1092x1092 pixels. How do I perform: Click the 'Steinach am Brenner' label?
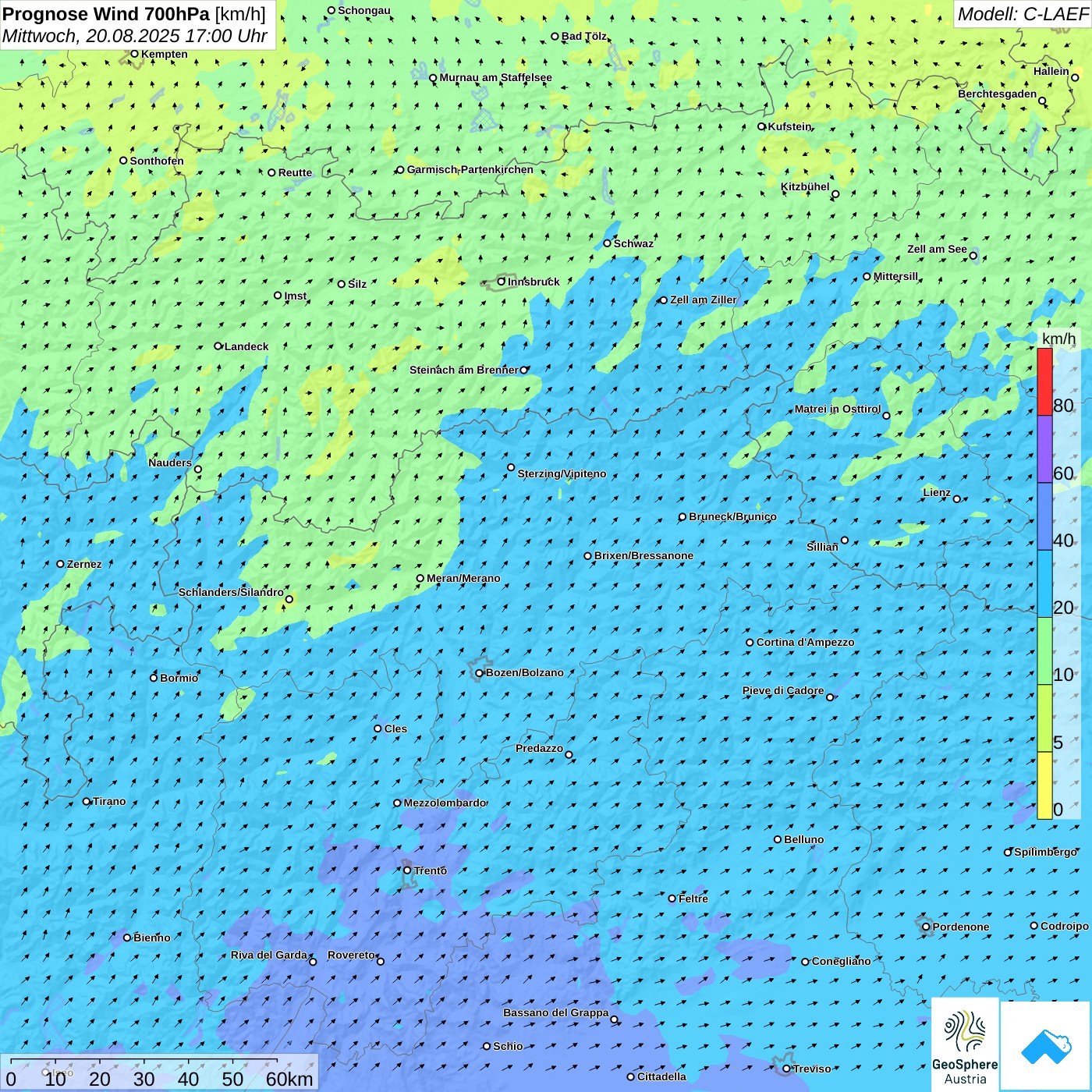[x=463, y=370]
